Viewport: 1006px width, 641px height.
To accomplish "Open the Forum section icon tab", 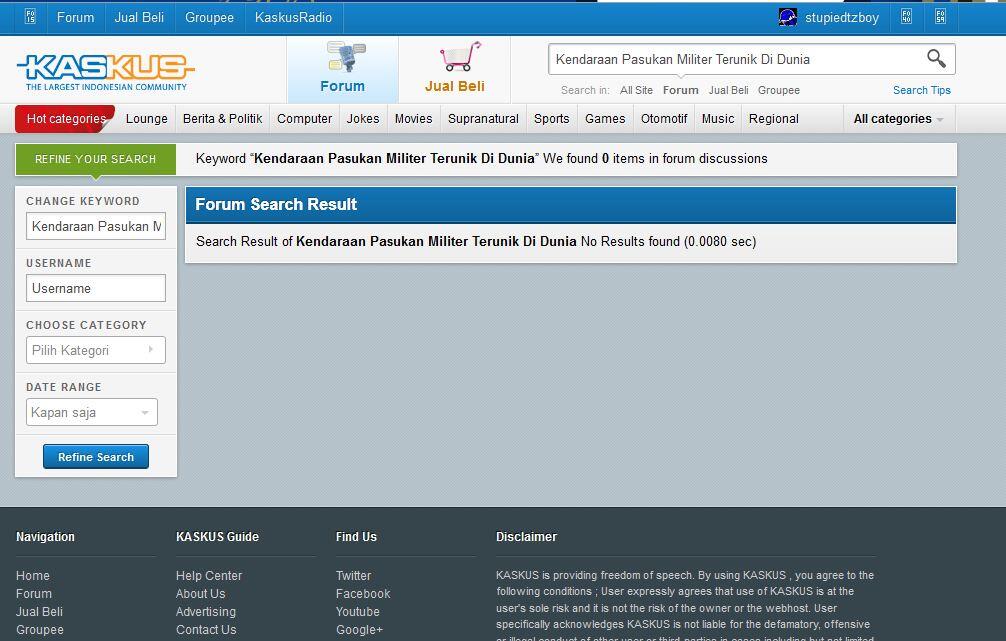I will pyautogui.click(x=343, y=69).
